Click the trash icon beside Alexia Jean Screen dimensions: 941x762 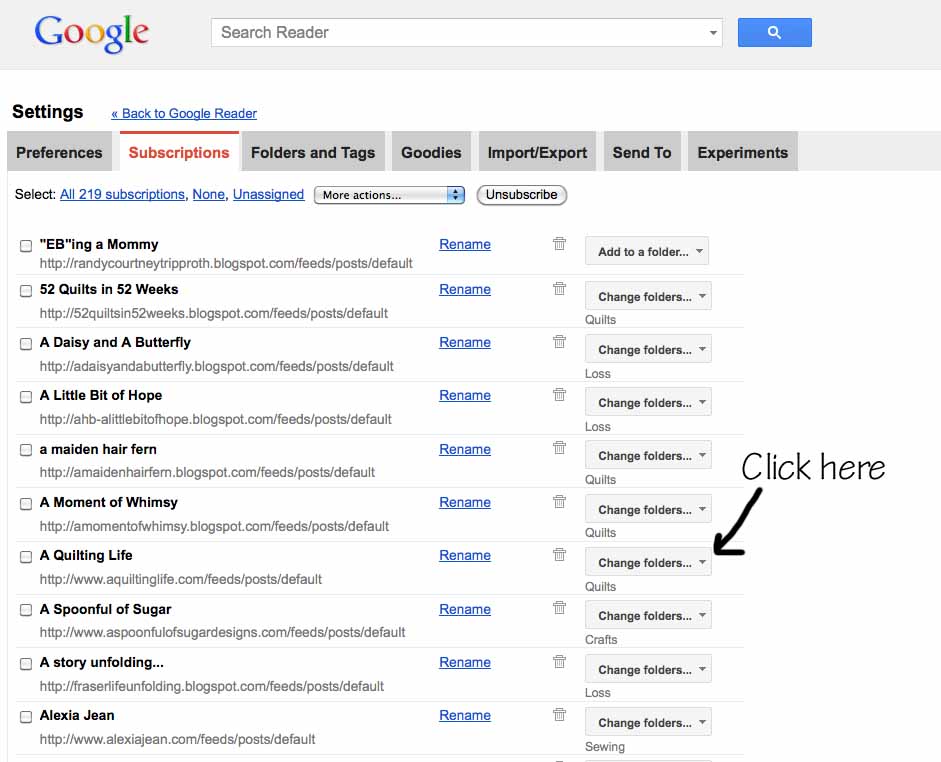(x=559, y=715)
